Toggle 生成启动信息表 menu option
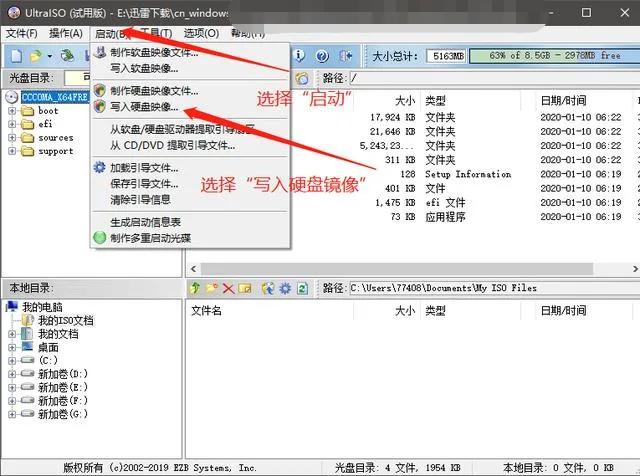 pyautogui.click(x=190, y=222)
